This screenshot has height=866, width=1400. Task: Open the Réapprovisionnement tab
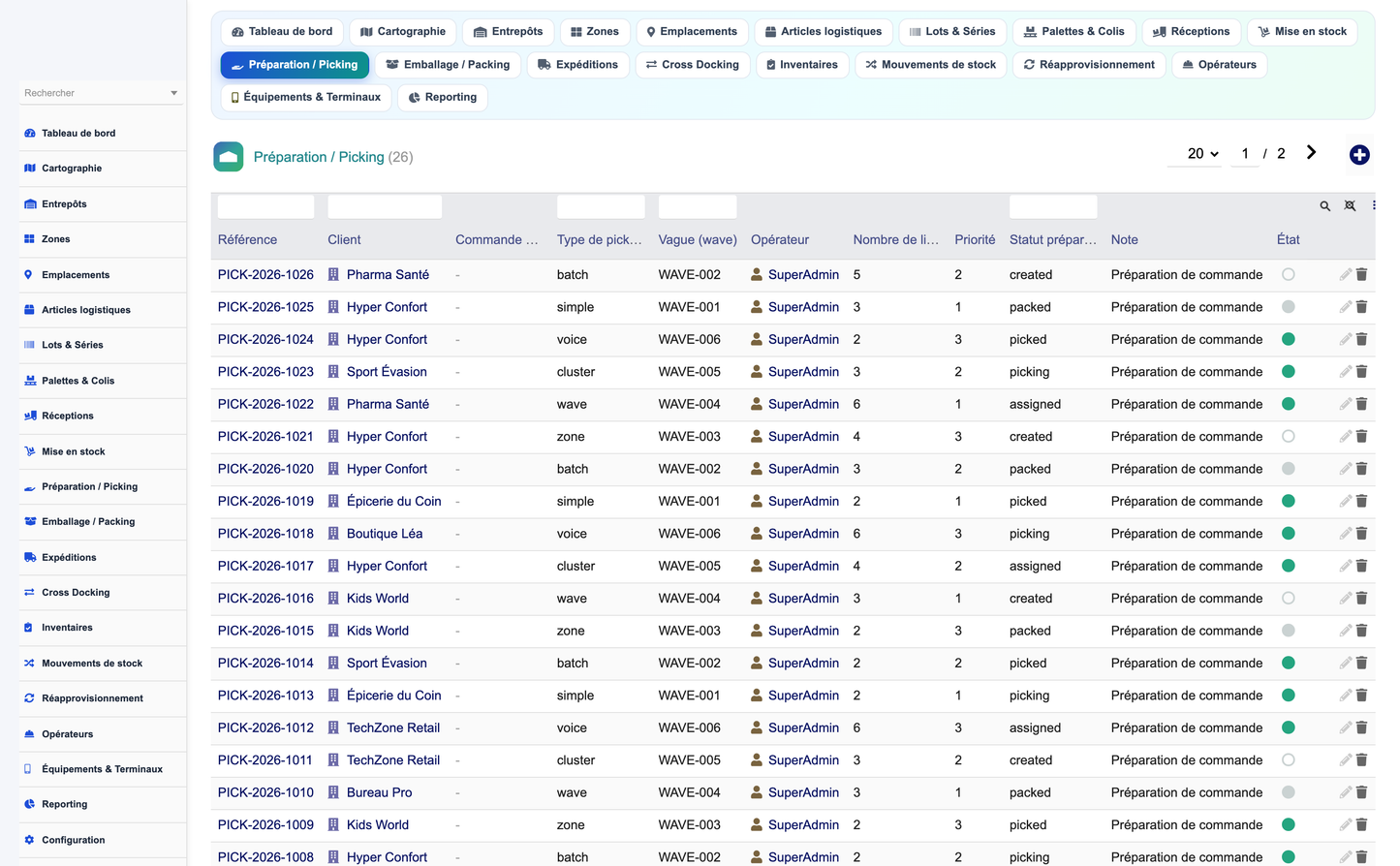(x=1089, y=65)
